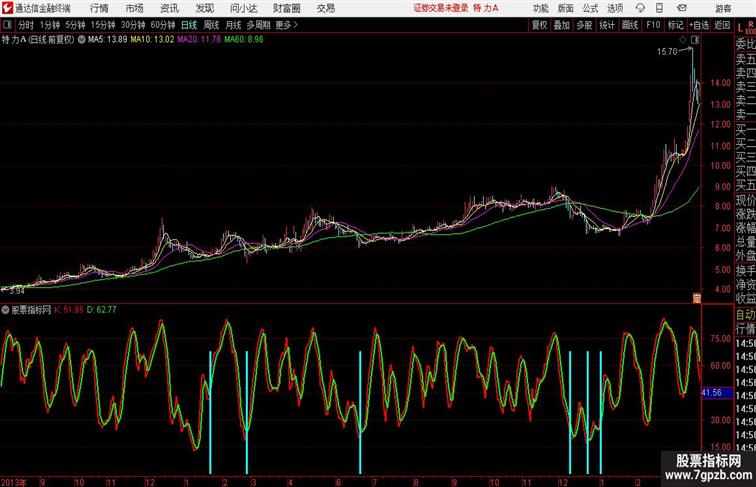
Task: Open the 版面 menu
Action: click(565, 8)
